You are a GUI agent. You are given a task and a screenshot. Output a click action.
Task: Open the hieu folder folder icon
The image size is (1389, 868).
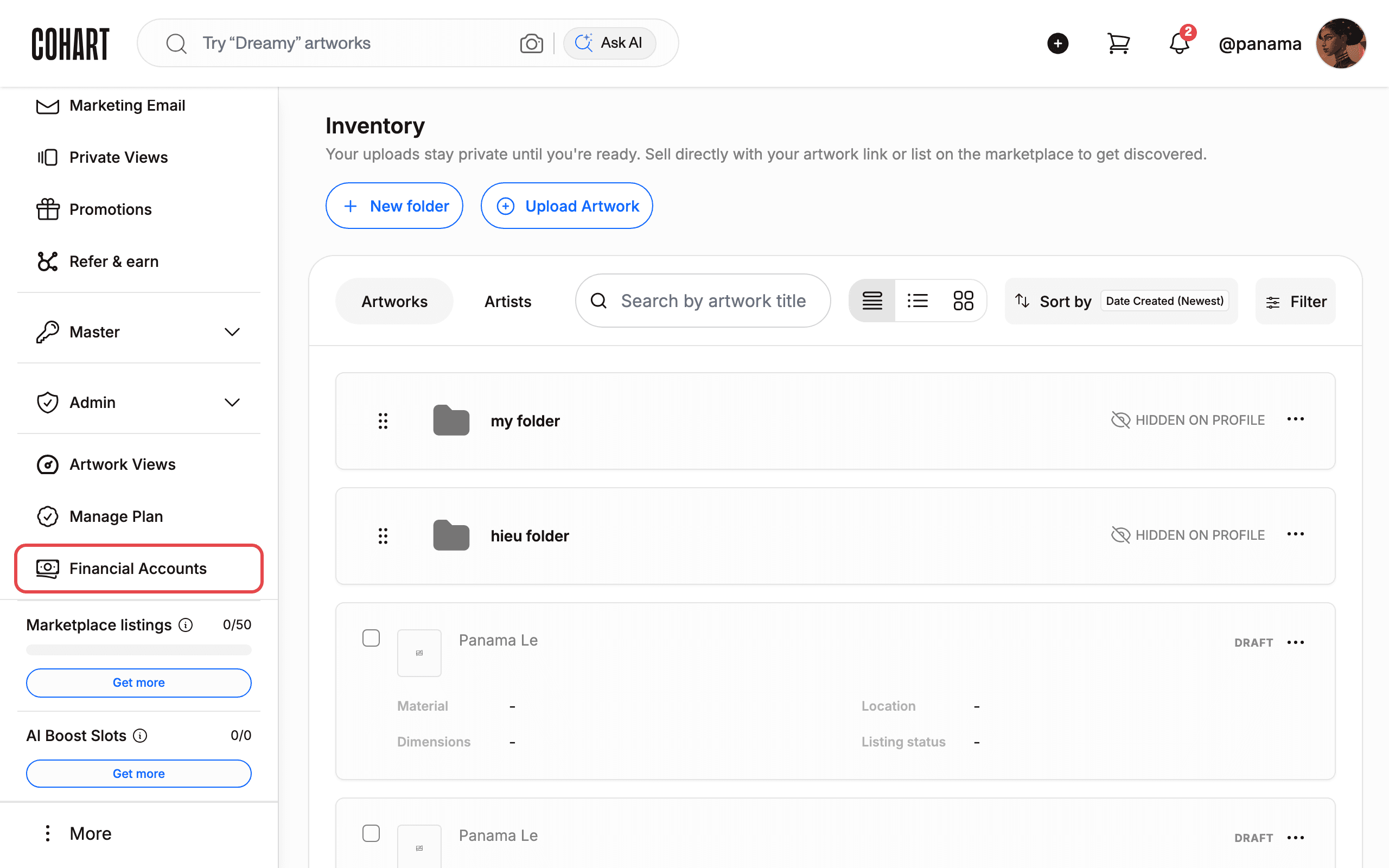point(451,535)
